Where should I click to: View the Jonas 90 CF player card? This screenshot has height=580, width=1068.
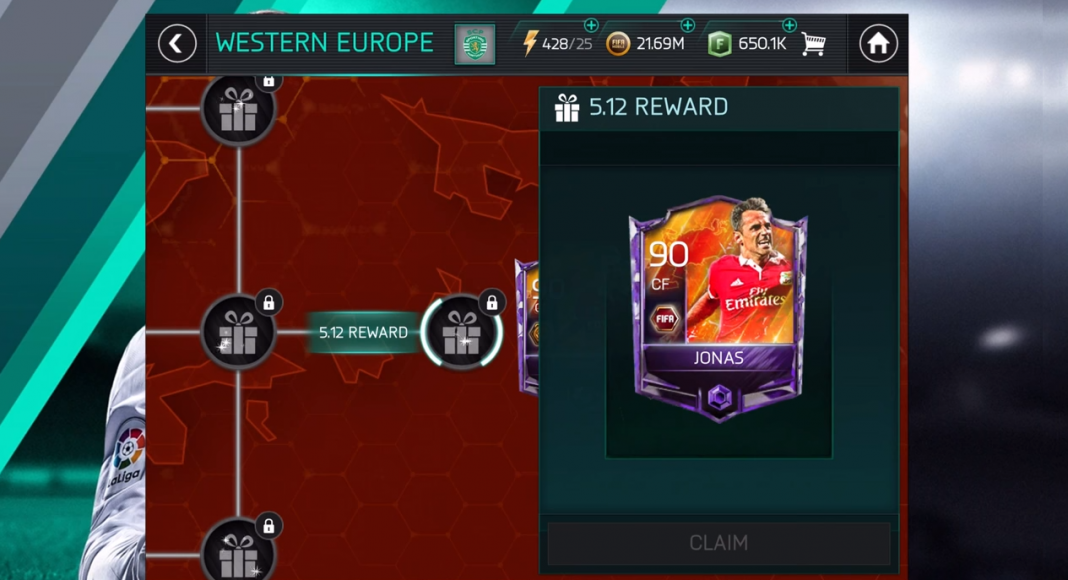(719, 309)
